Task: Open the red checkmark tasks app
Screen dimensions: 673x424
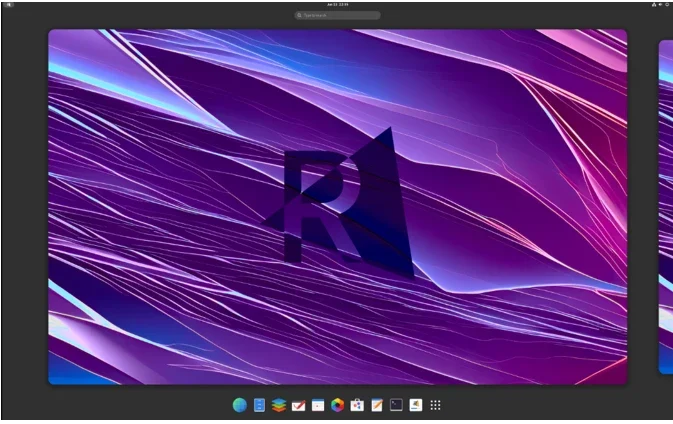Action: tap(298, 405)
